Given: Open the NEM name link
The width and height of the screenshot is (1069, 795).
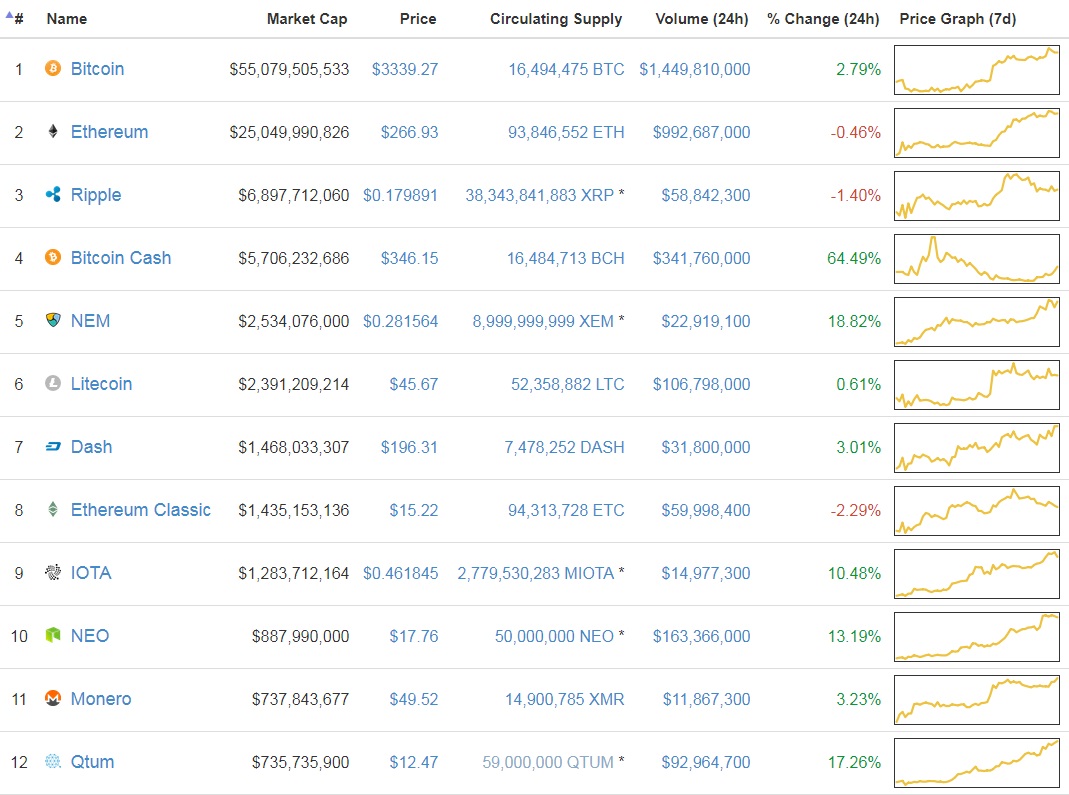Looking at the screenshot, I should (90, 320).
